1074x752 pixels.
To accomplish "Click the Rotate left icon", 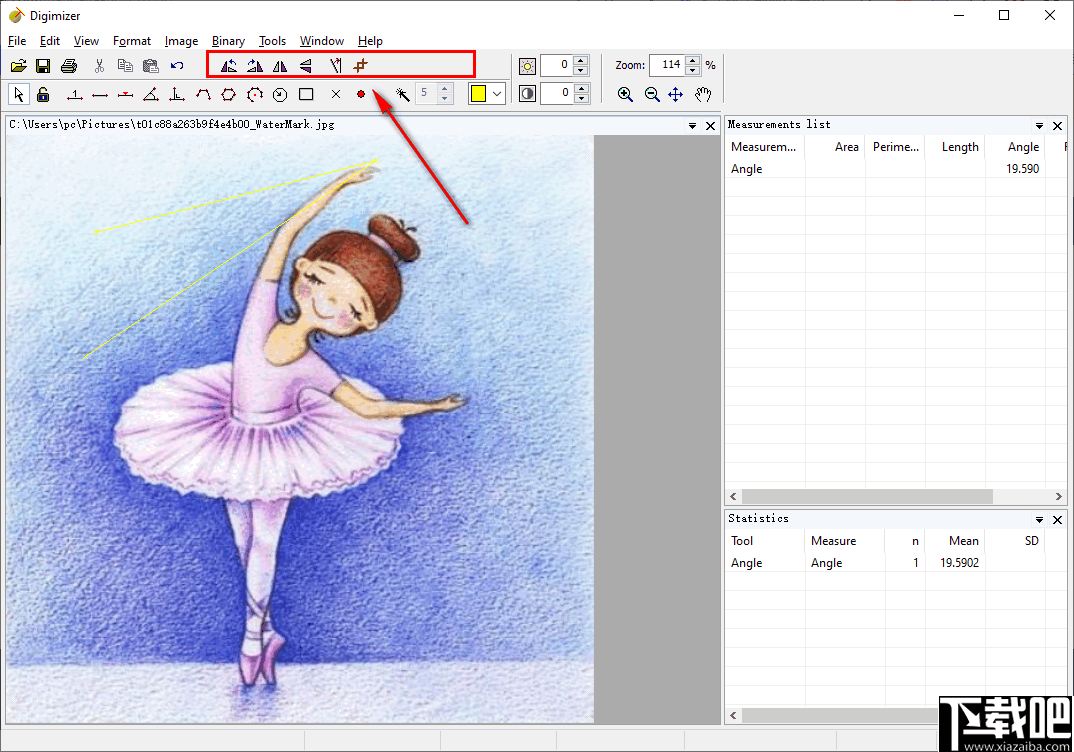I will (x=229, y=66).
